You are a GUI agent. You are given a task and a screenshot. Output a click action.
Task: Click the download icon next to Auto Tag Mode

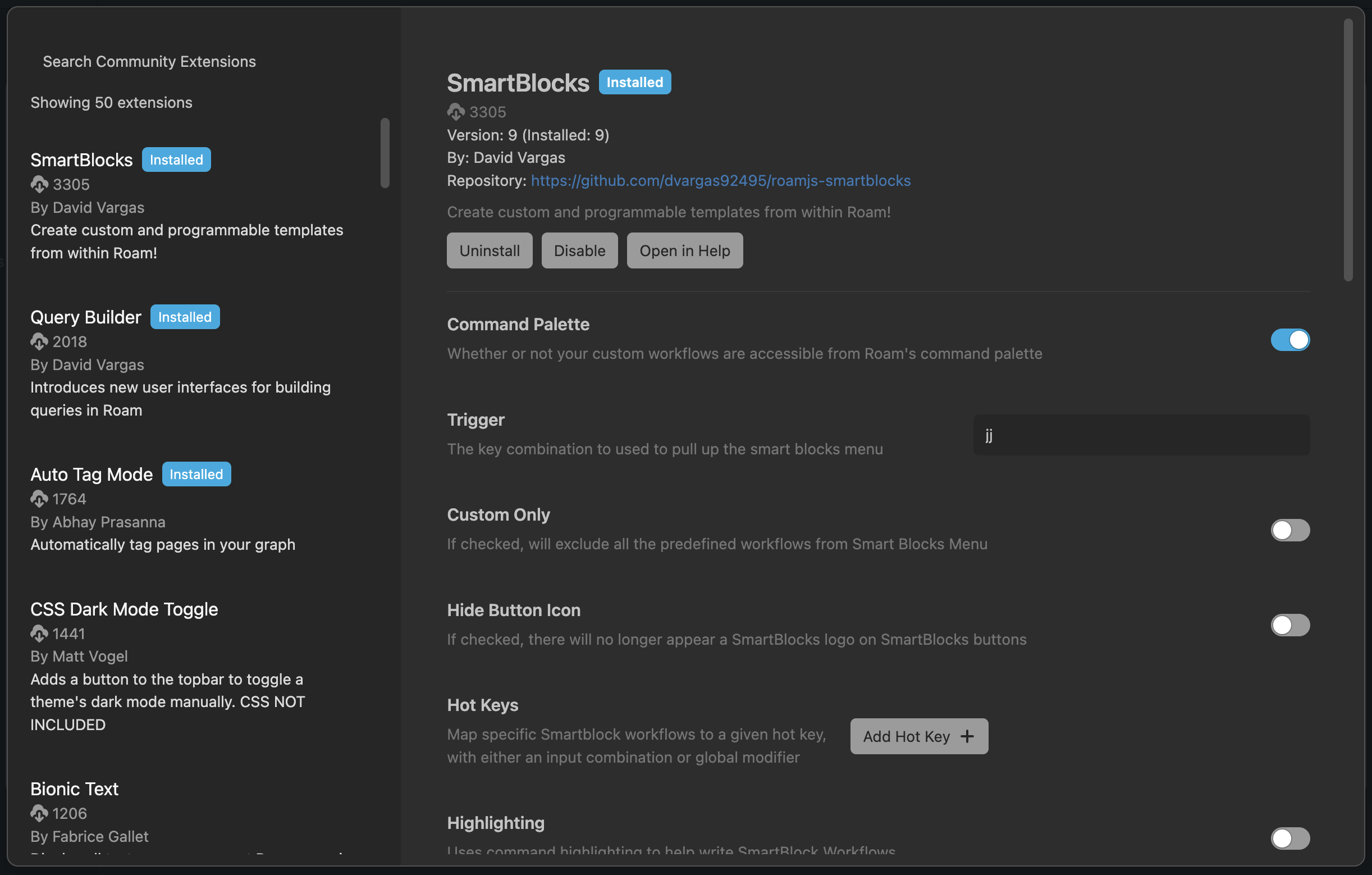(x=39, y=498)
